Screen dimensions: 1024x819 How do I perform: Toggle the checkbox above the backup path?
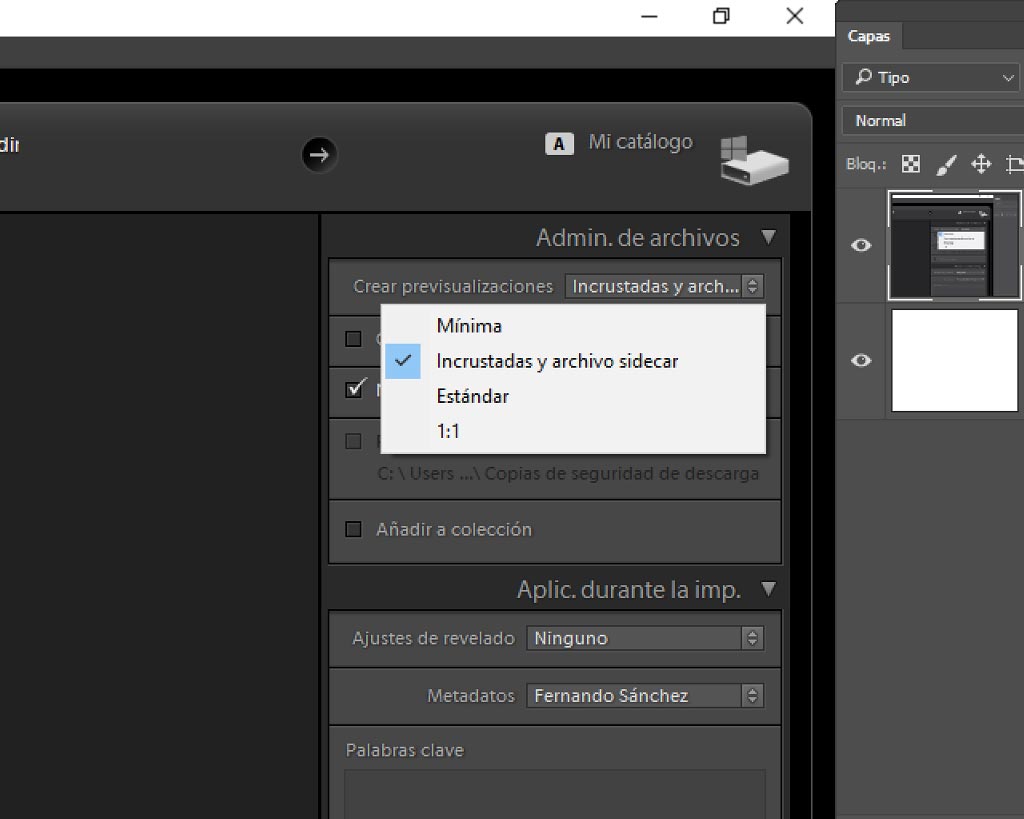click(353, 441)
